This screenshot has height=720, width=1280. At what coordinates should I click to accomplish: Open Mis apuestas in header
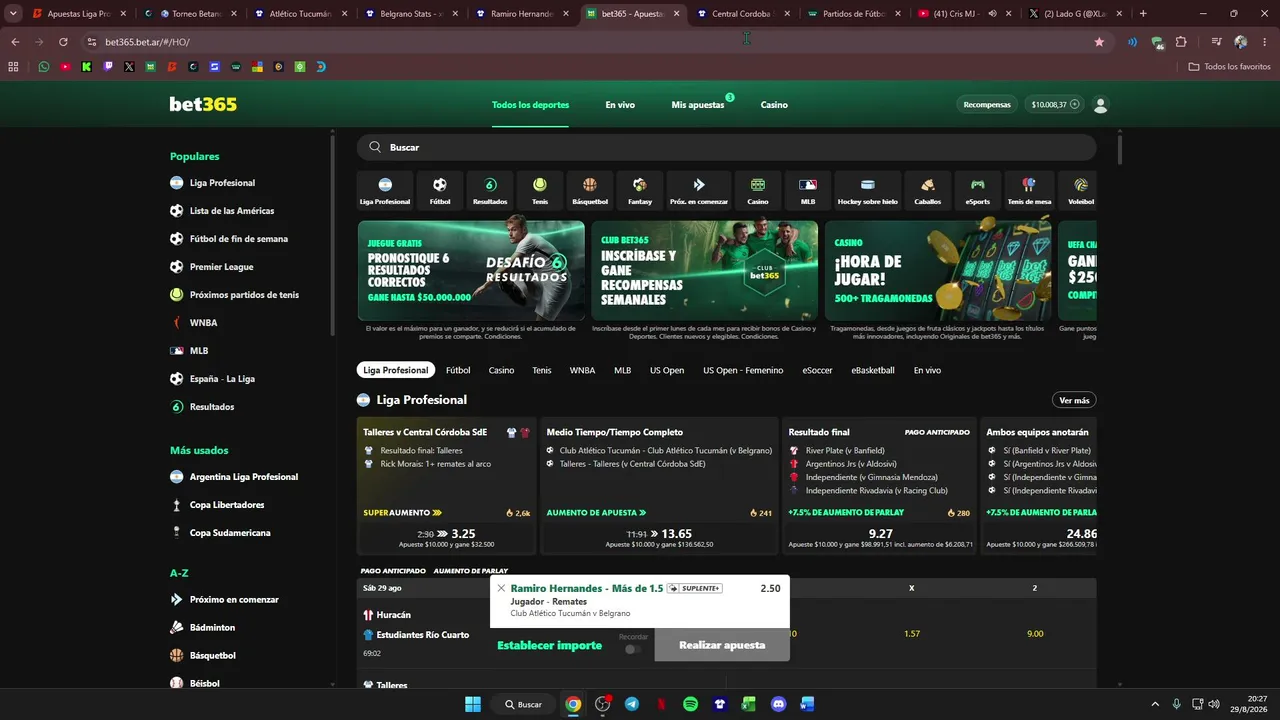[698, 105]
